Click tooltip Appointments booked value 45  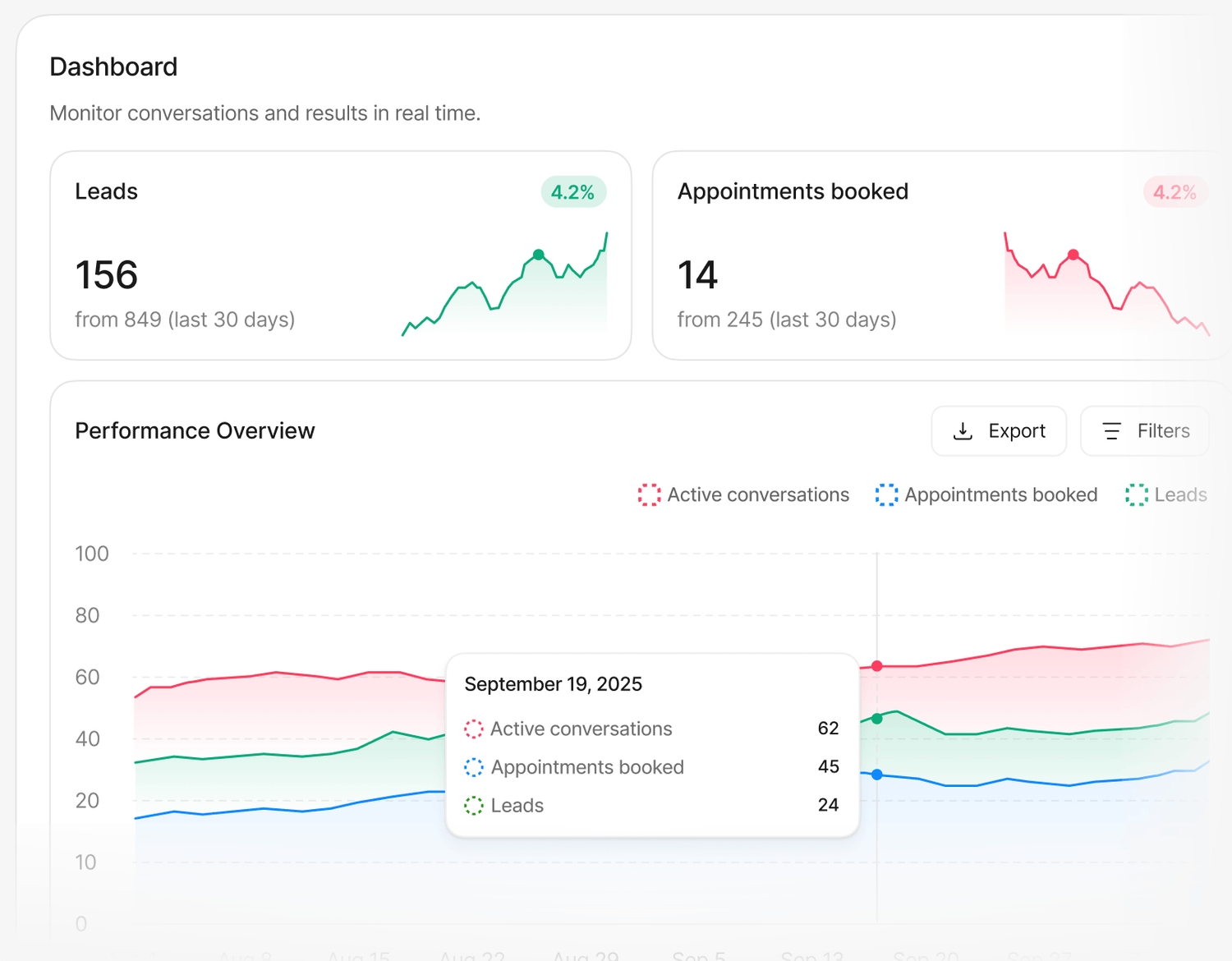point(828,767)
